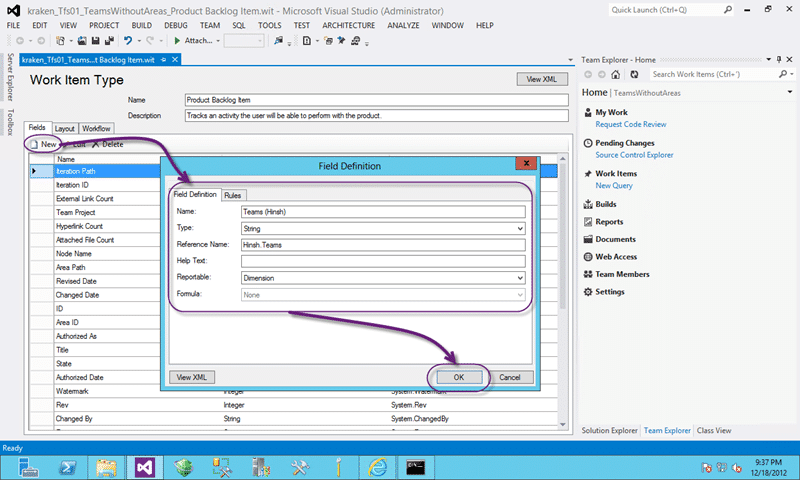Open the Formula dropdown showing None
The width and height of the screenshot is (800, 480).
pyautogui.click(x=520, y=295)
